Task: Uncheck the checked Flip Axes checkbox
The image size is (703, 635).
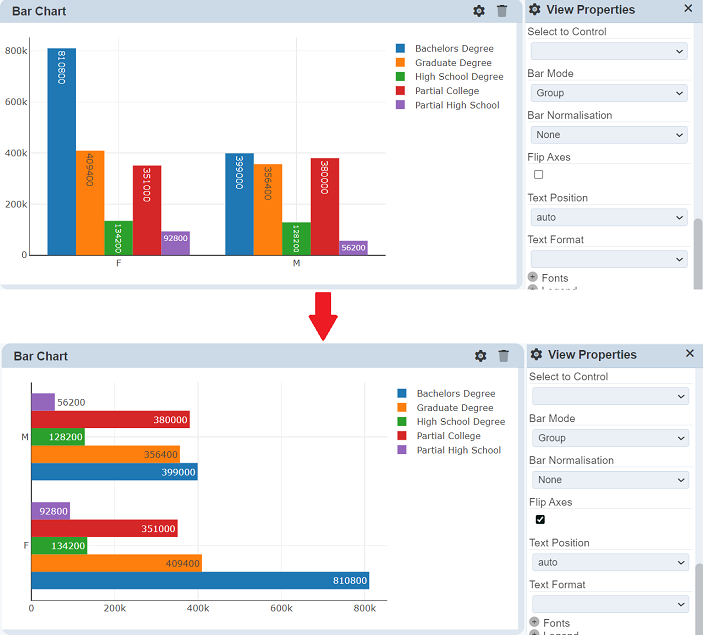Action: coord(541,520)
